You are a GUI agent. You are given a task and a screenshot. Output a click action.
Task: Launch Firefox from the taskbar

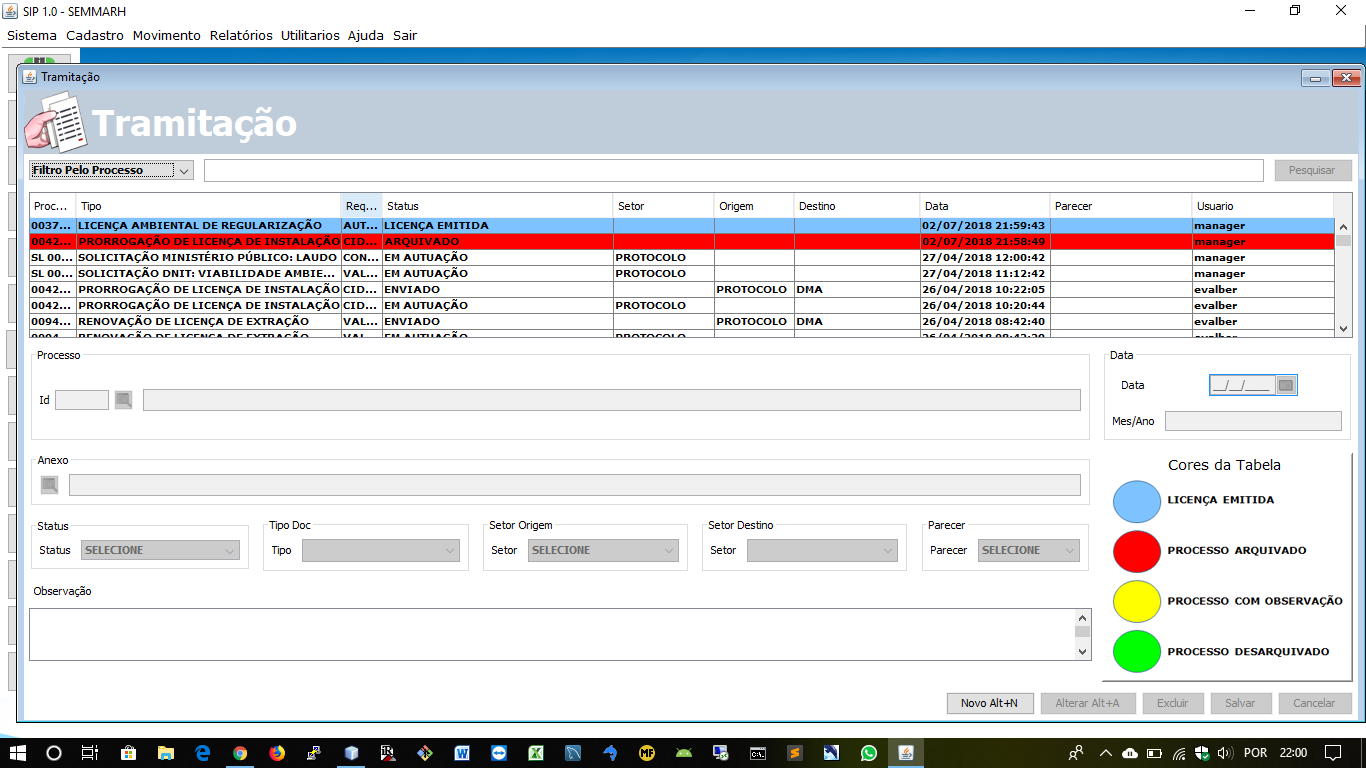click(277, 753)
